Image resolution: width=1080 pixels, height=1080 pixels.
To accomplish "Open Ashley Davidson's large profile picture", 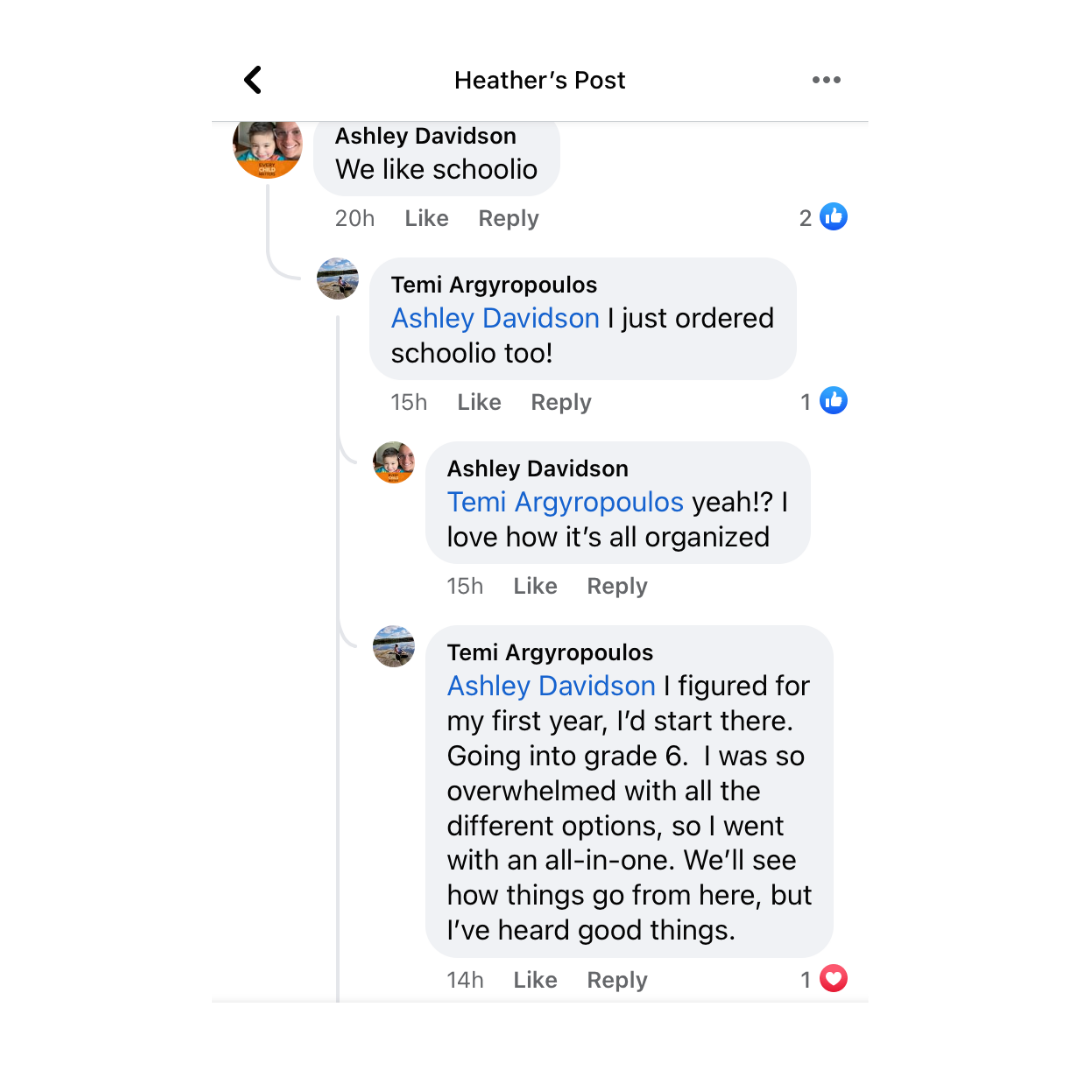I will 267,146.
